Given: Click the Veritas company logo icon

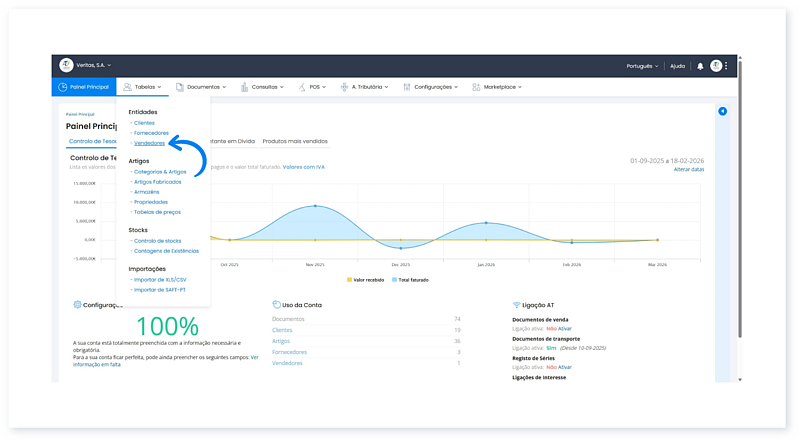Looking at the screenshot, I should tap(66, 65).
